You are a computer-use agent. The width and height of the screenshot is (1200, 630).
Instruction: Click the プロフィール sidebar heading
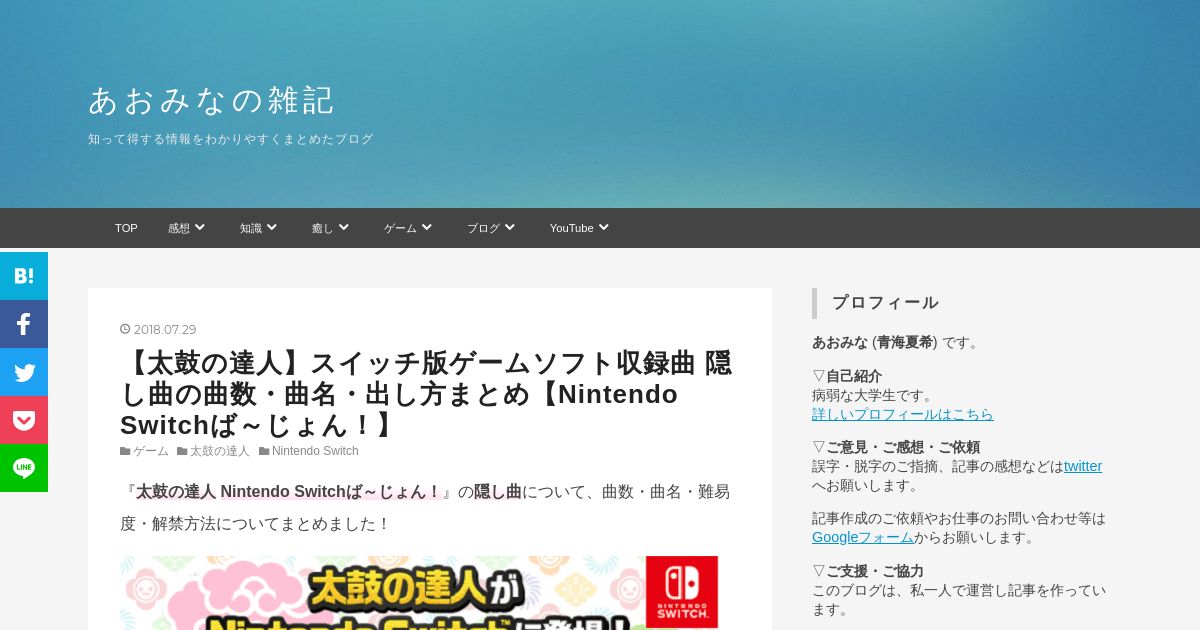point(885,303)
